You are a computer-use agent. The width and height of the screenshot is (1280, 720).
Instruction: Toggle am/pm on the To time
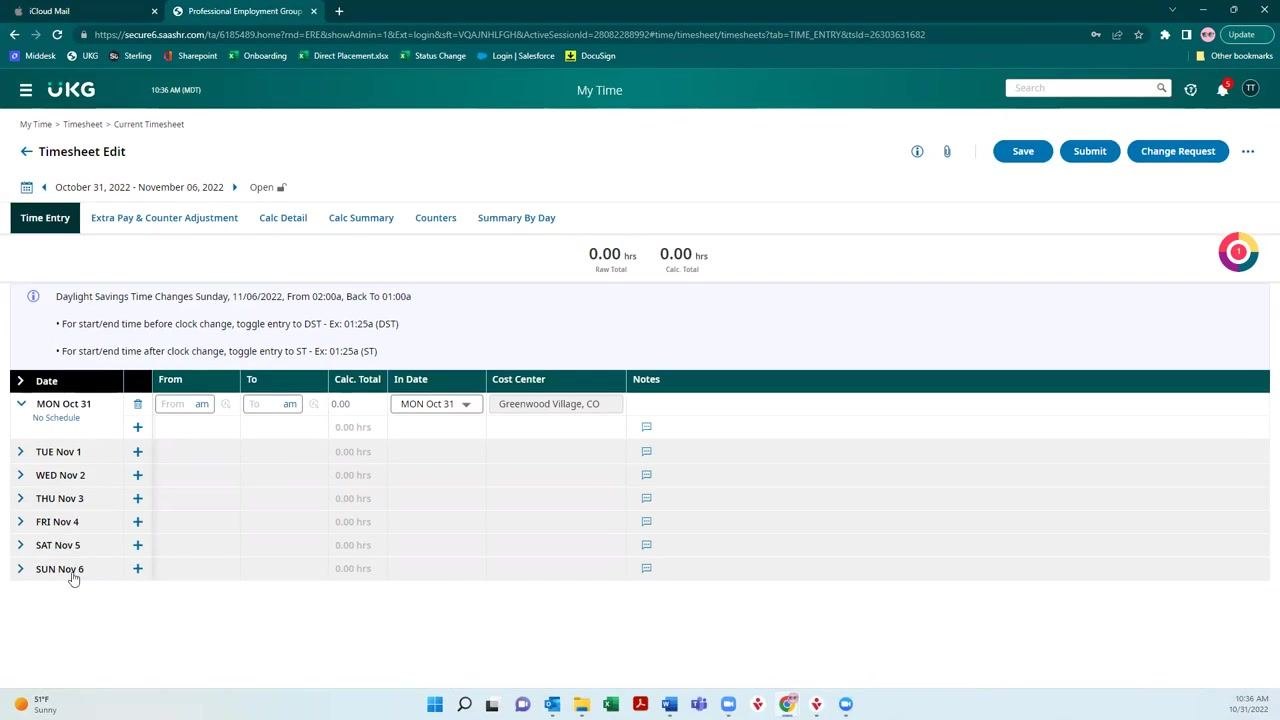tap(290, 404)
